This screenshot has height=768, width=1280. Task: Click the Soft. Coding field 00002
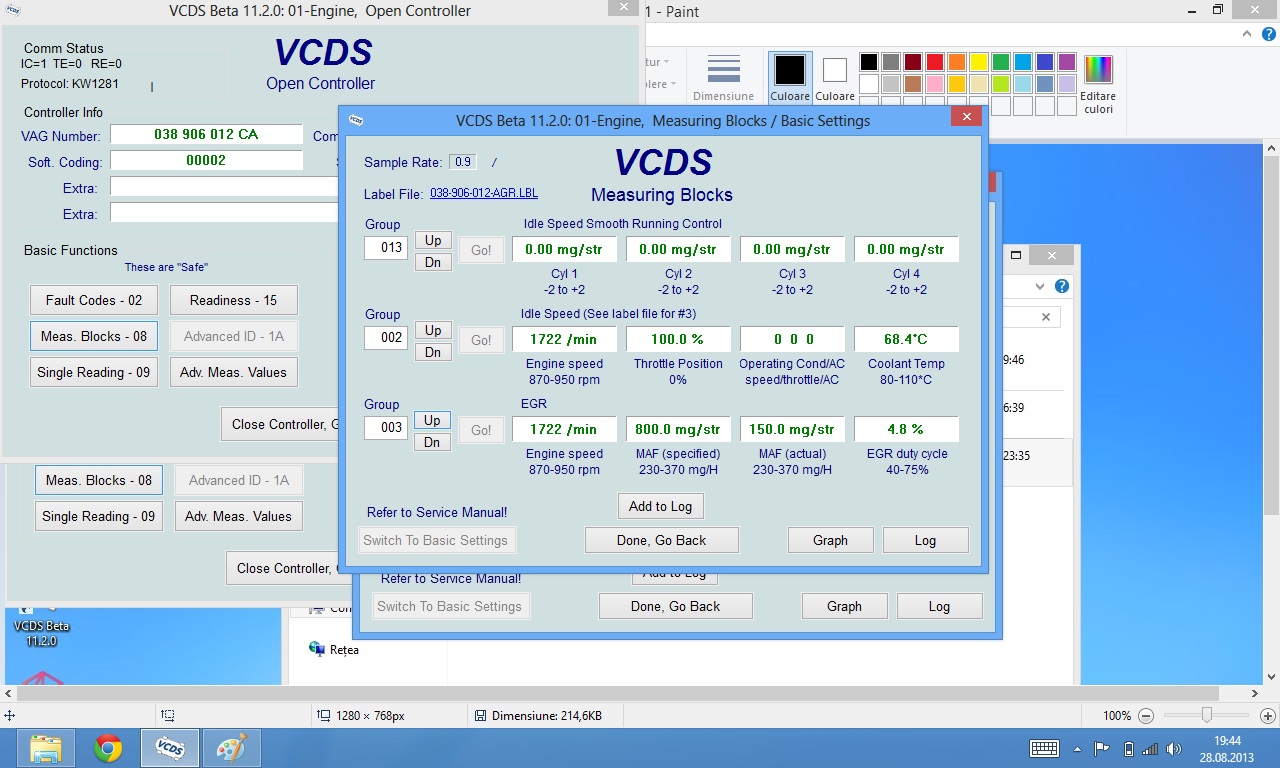206,160
